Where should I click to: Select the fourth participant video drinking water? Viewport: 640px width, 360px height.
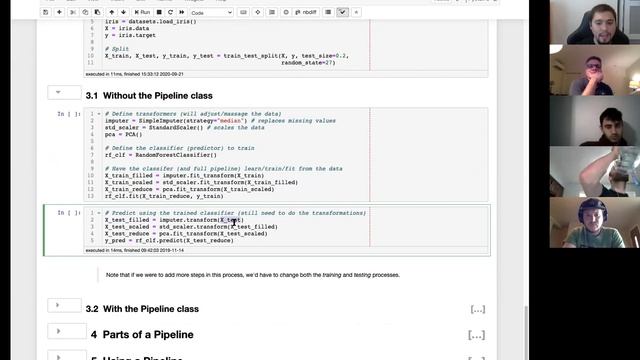pos(595,172)
